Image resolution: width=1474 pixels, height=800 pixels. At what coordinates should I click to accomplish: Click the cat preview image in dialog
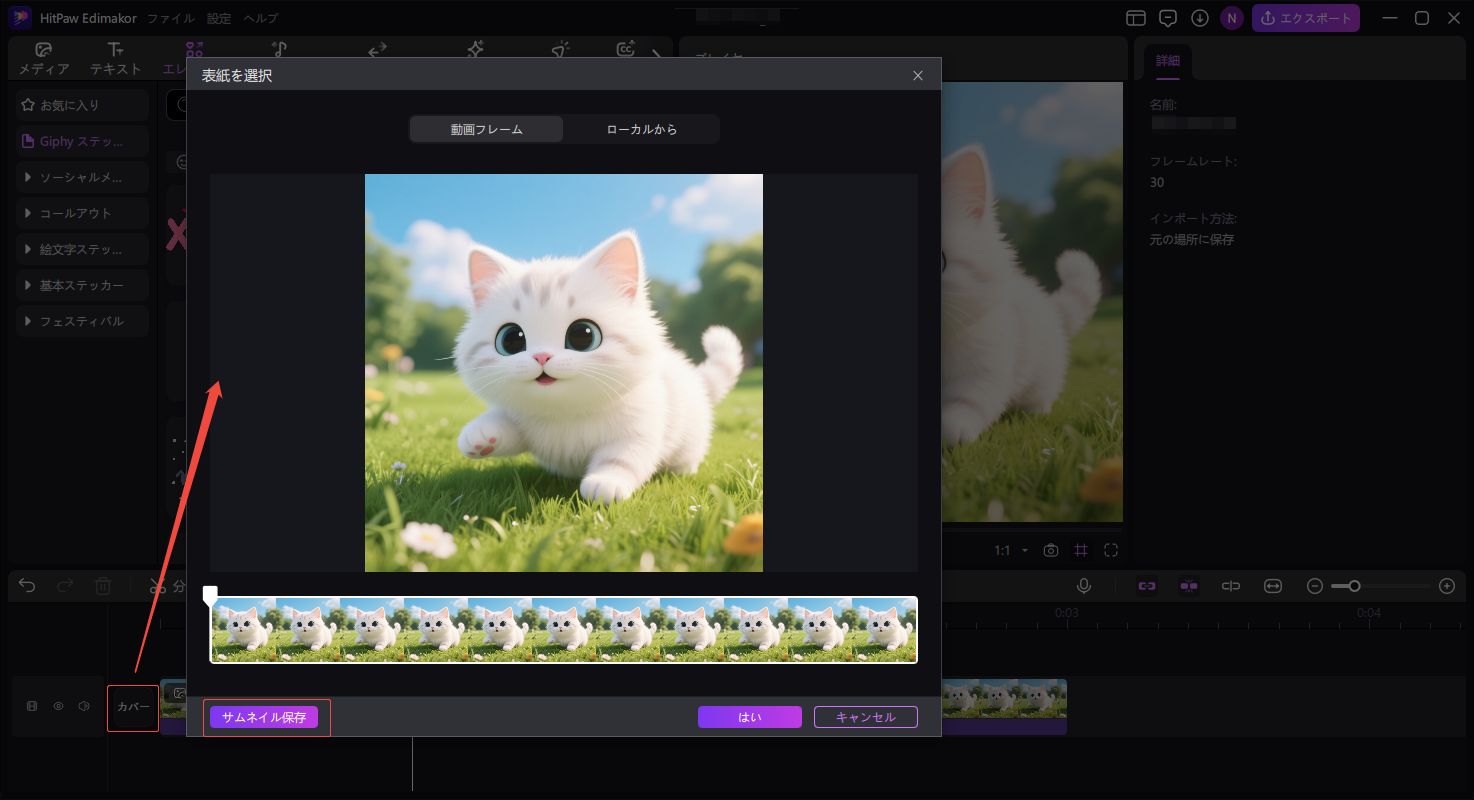(564, 373)
